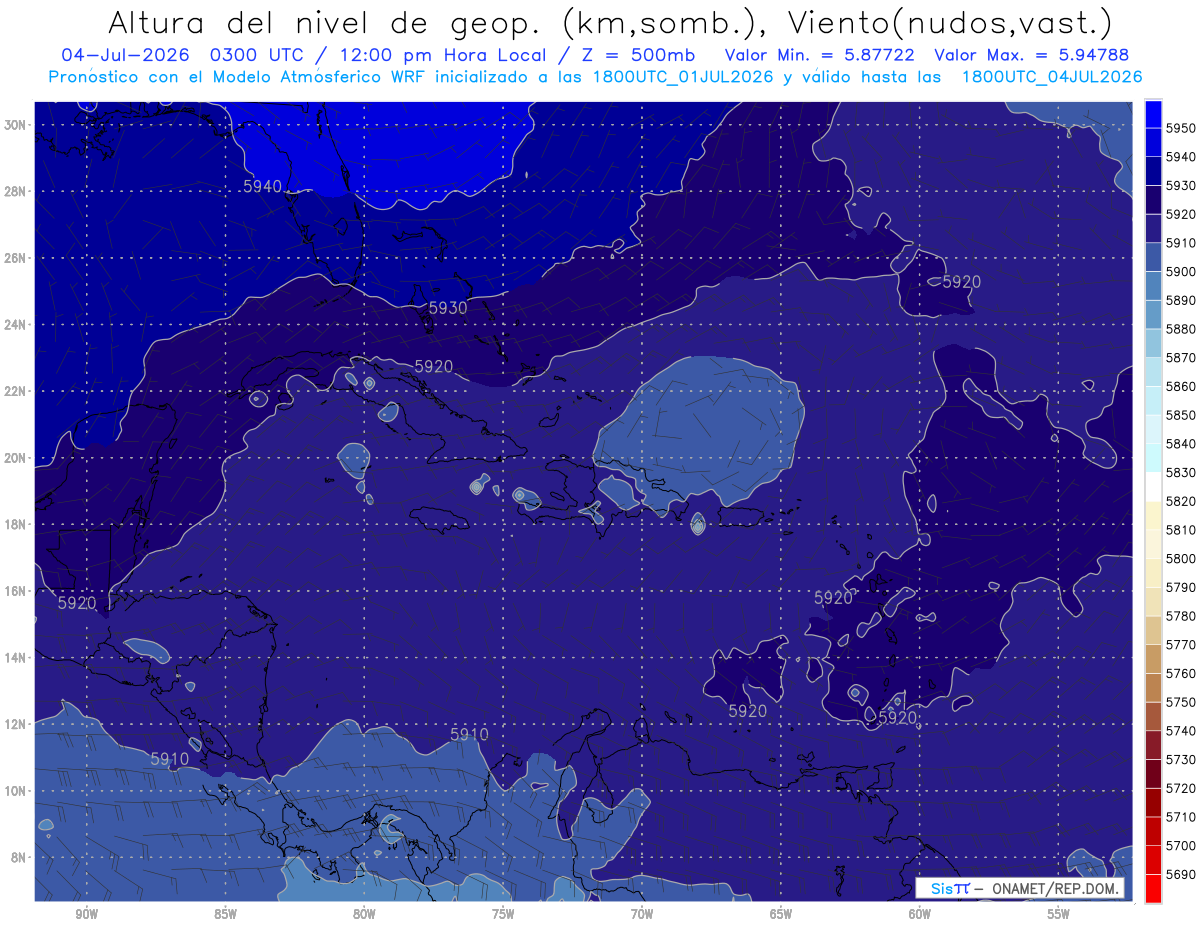Image resolution: width=1200 pixels, height=927 pixels.
Task: Click the 80W longitude axis label
Action: click(x=364, y=914)
